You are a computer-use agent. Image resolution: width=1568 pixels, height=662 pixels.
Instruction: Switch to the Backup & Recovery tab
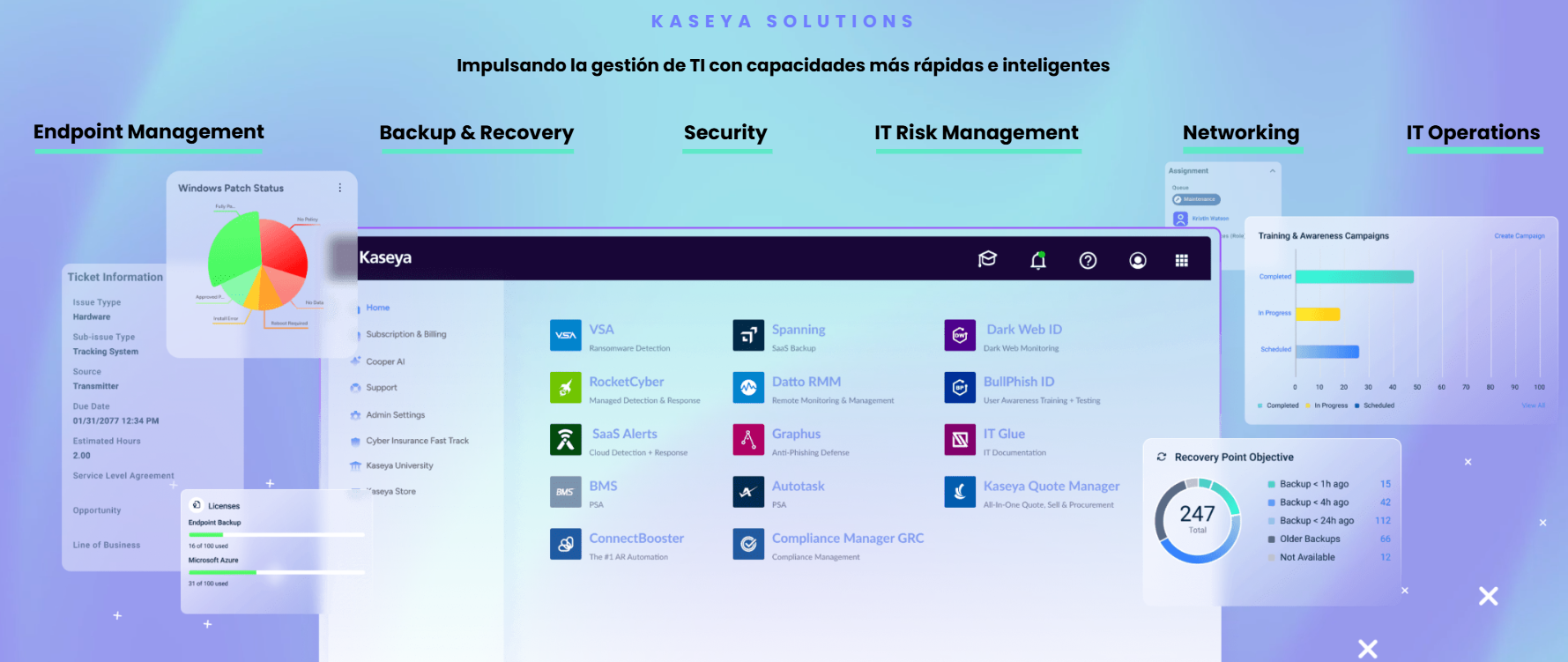(x=476, y=133)
